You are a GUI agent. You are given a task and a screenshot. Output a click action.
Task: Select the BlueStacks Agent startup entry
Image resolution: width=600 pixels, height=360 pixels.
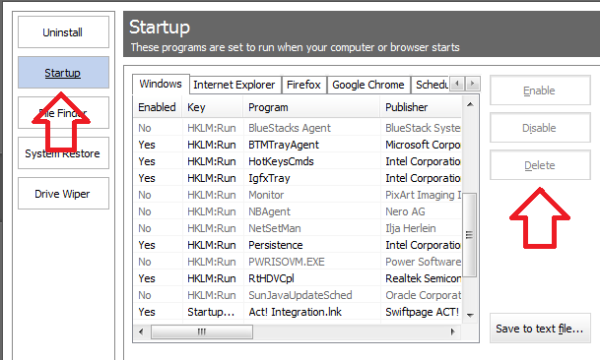pos(297,128)
